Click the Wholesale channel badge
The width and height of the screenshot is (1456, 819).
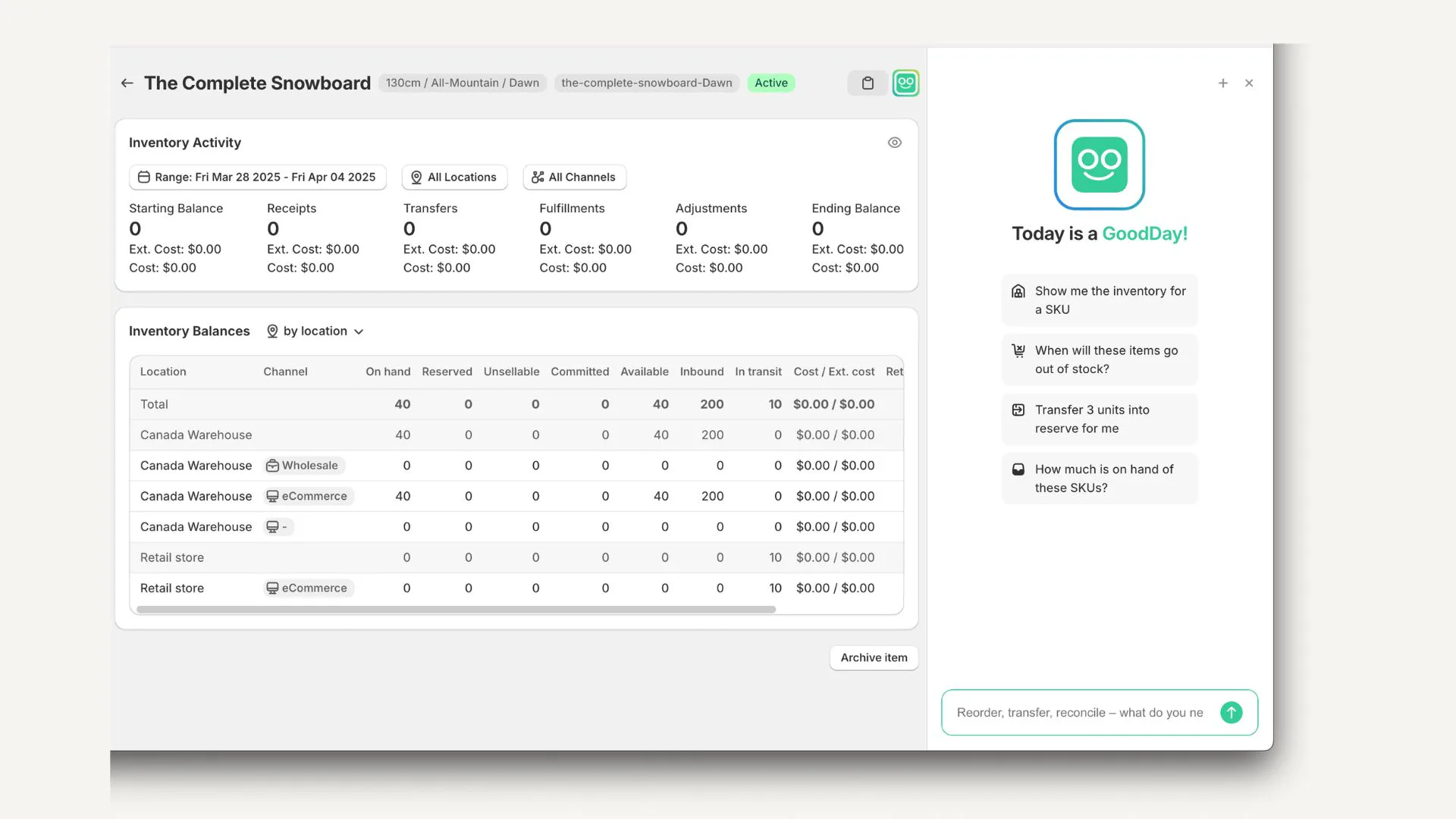(x=304, y=466)
